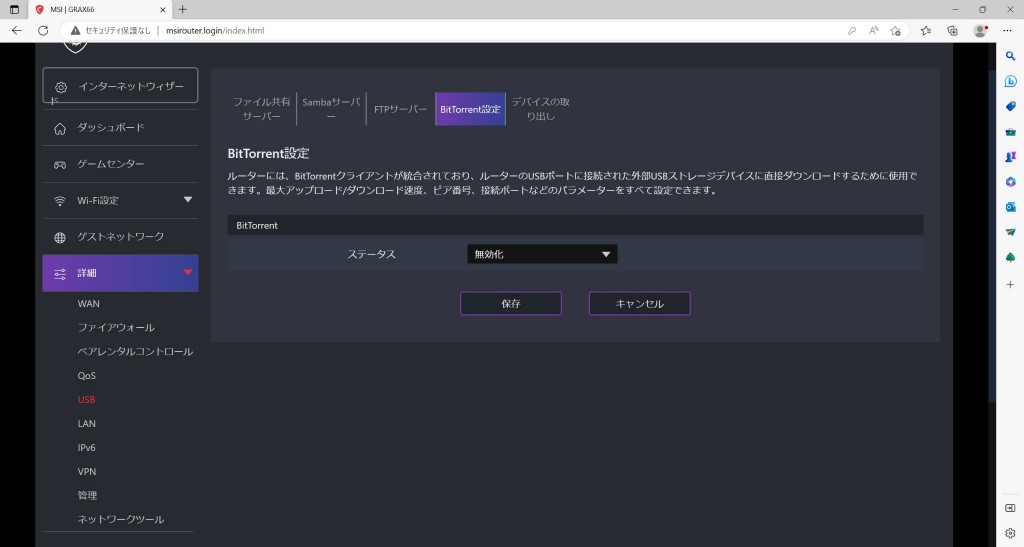The height and width of the screenshot is (547, 1024).
Task: Open the 管理 submenu item
Action: 88,495
